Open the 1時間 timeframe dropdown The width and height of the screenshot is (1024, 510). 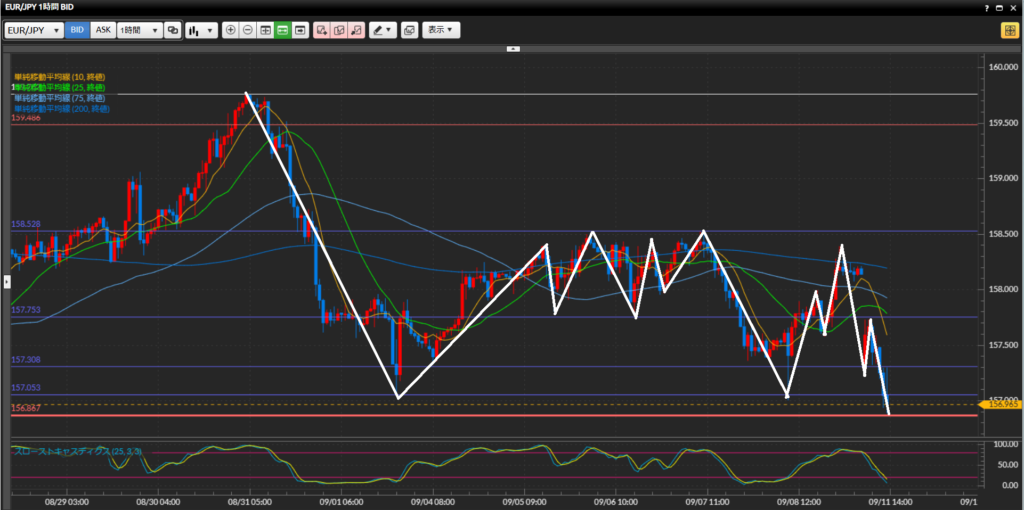(139, 30)
